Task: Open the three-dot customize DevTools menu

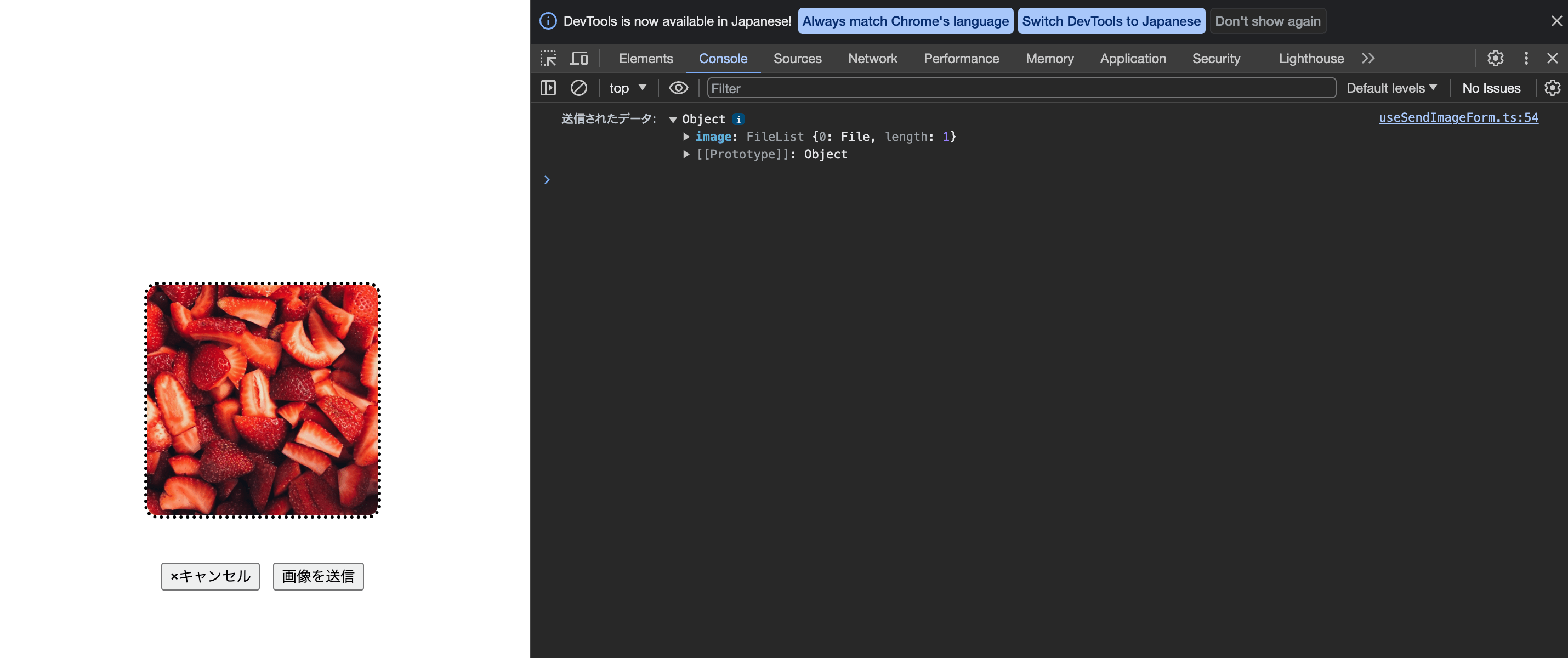Action: tap(1525, 59)
